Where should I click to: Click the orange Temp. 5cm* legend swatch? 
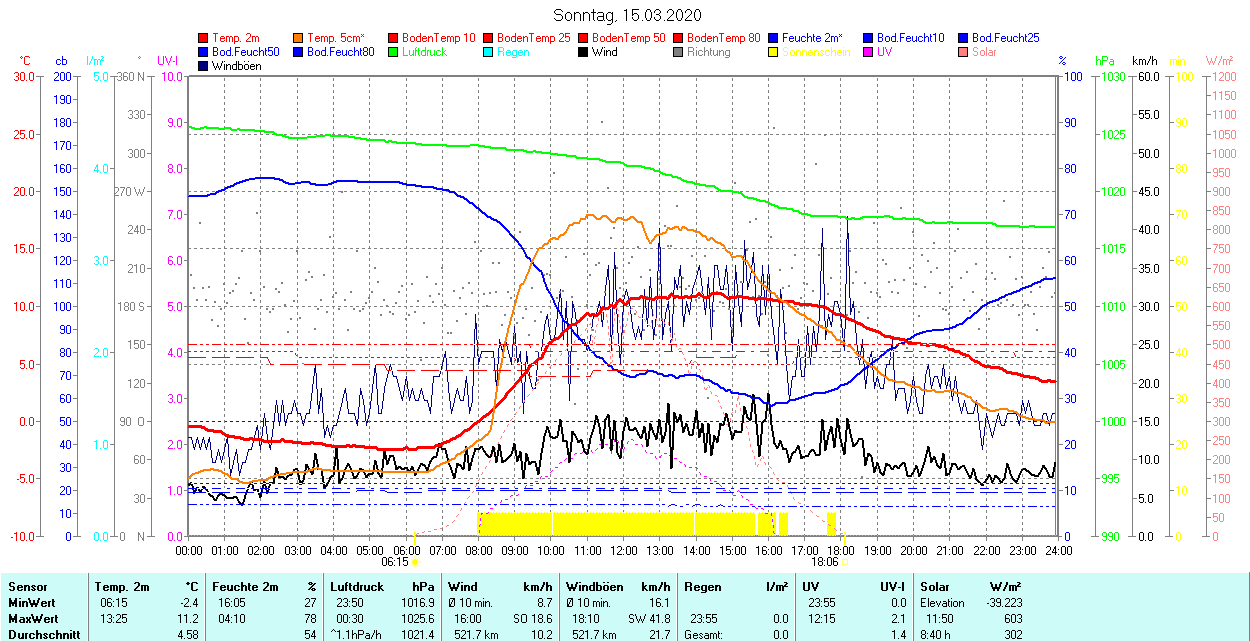click(x=299, y=38)
